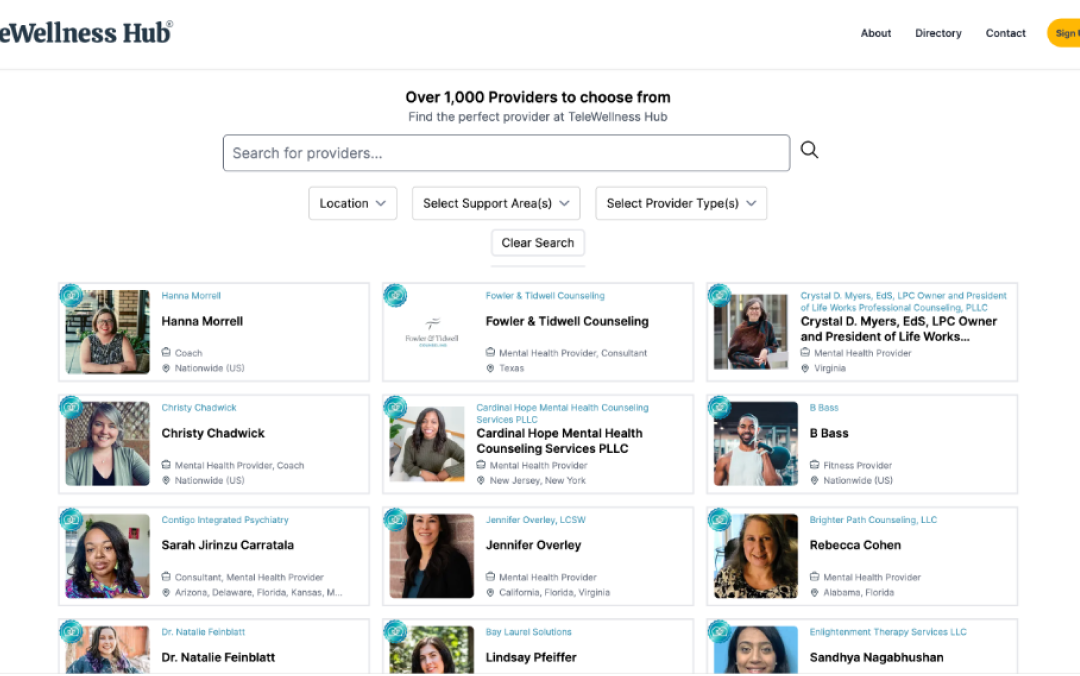The width and height of the screenshot is (1080, 676).
Task: Open the Directory menu item
Action: tap(938, 33)
